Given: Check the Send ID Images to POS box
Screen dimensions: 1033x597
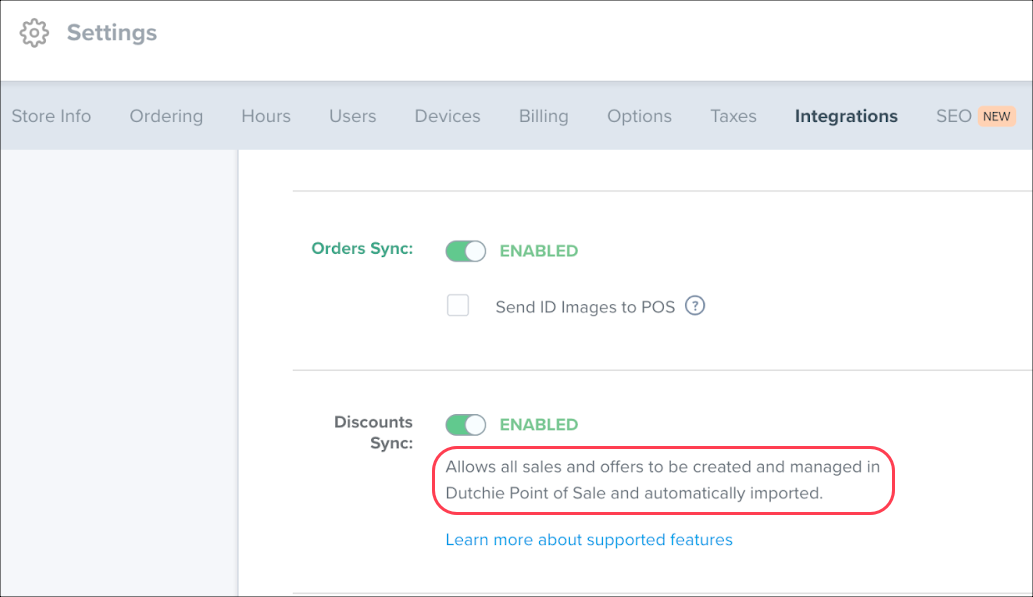Looking at the screenshot, I should pyautogui.click(x=458, y=305).
